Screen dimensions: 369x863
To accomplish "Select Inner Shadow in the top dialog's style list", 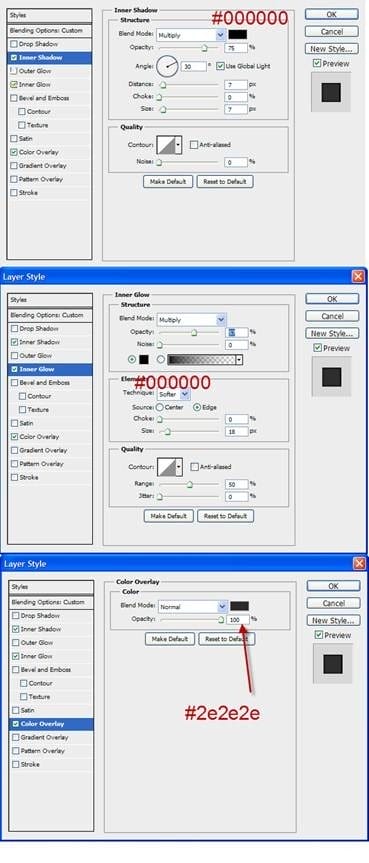I will tap(50, 57).
